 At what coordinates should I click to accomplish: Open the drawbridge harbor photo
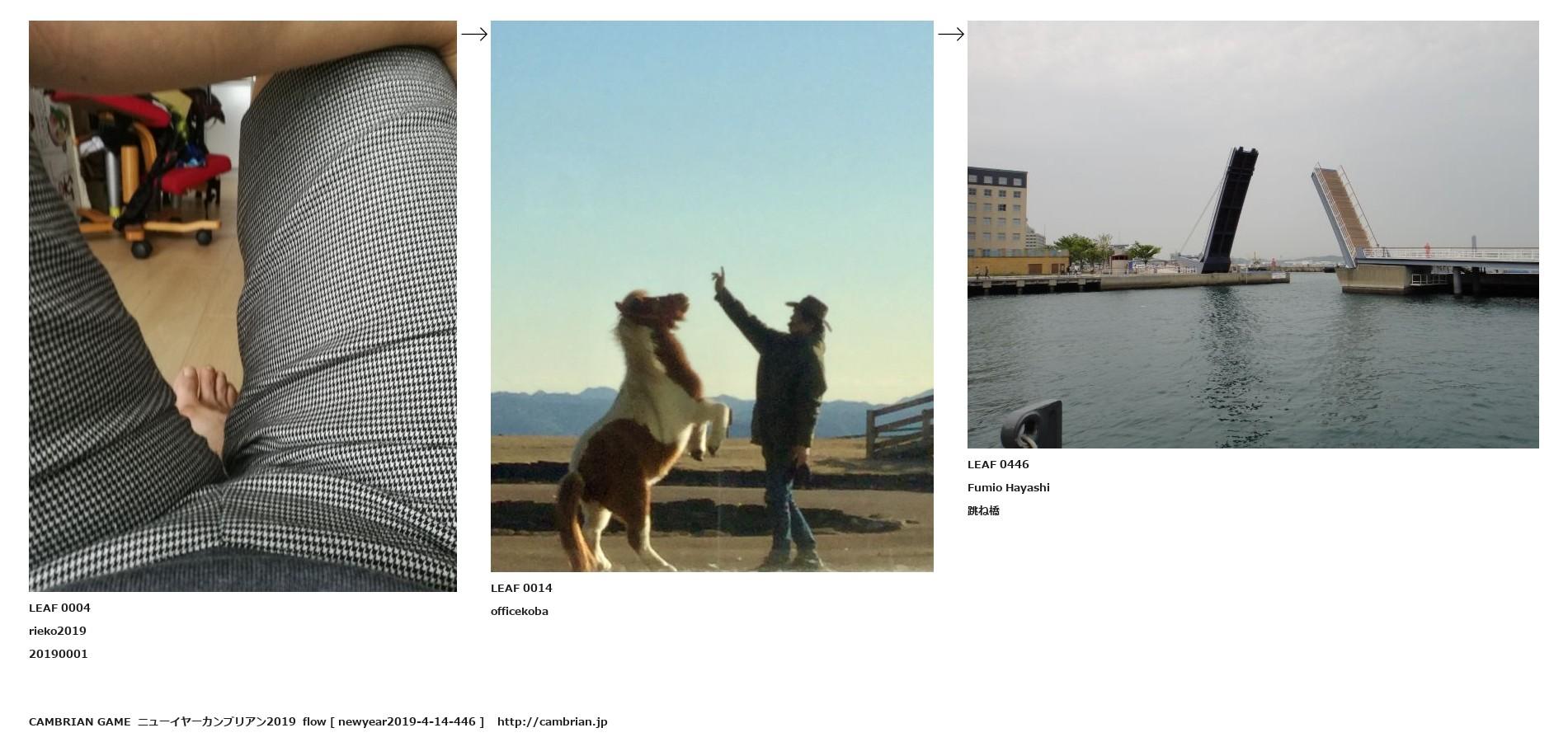pyautogui.click(x=1253, y=234)
